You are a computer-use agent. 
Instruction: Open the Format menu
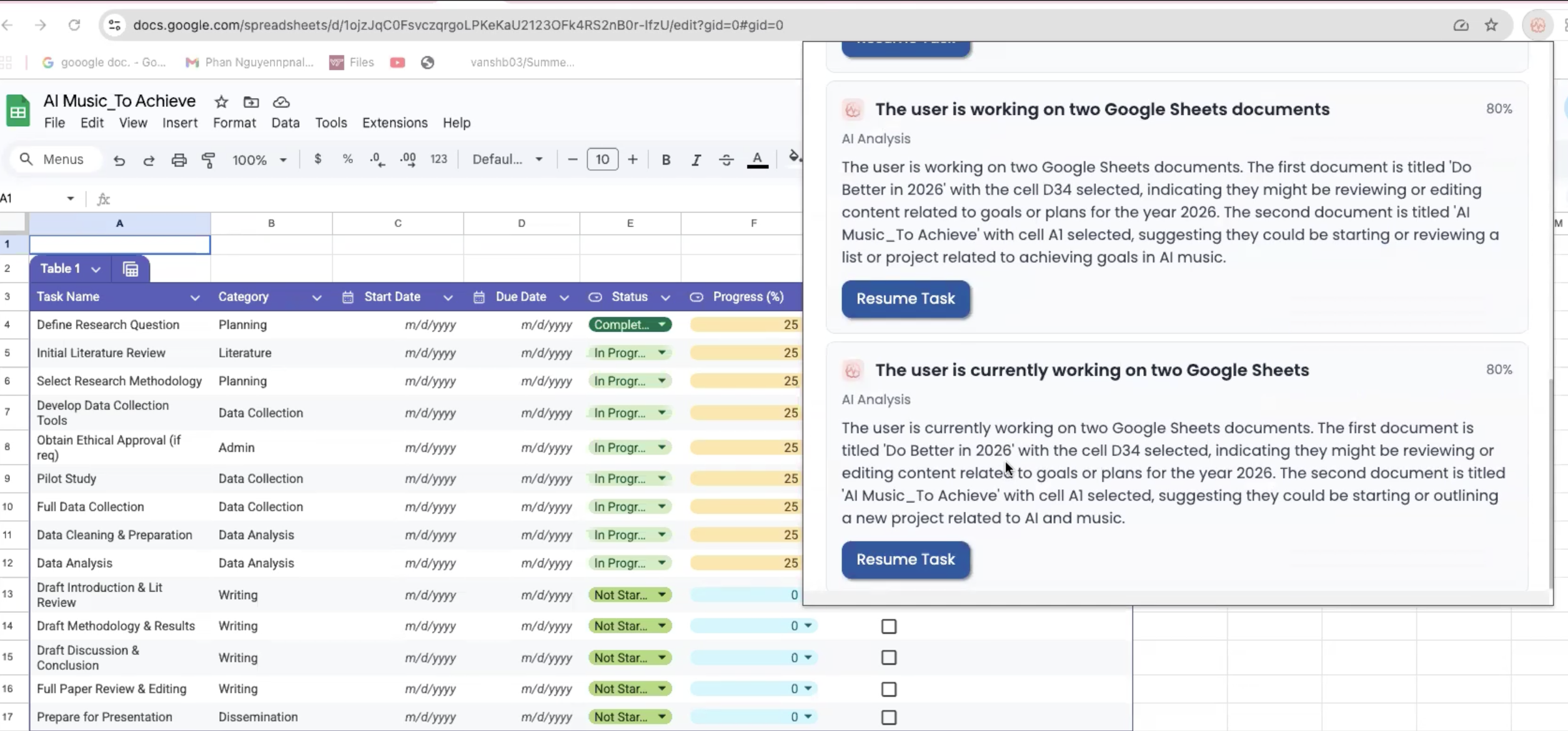234,122
